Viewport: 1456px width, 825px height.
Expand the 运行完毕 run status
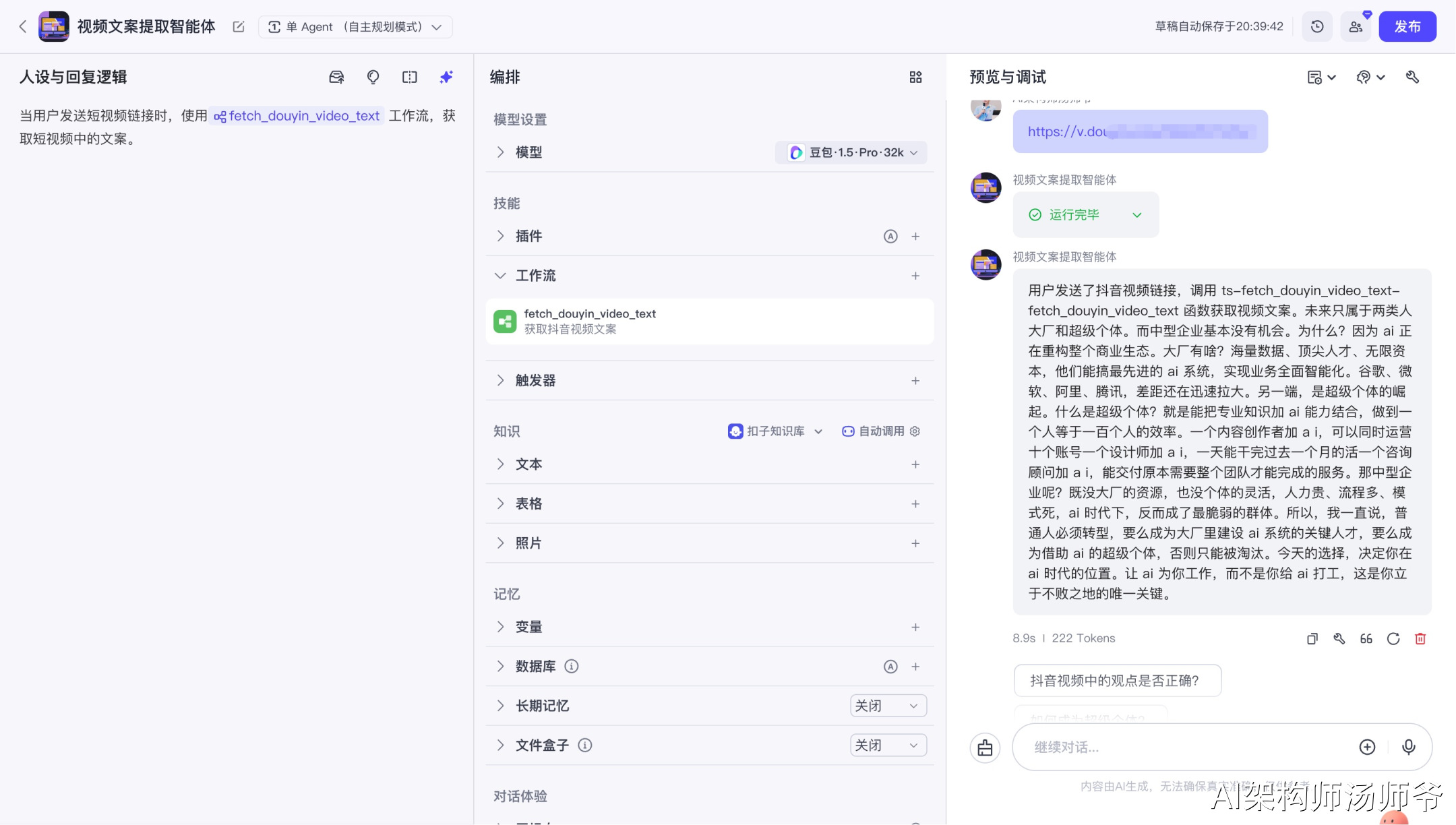click(1085, 215)
